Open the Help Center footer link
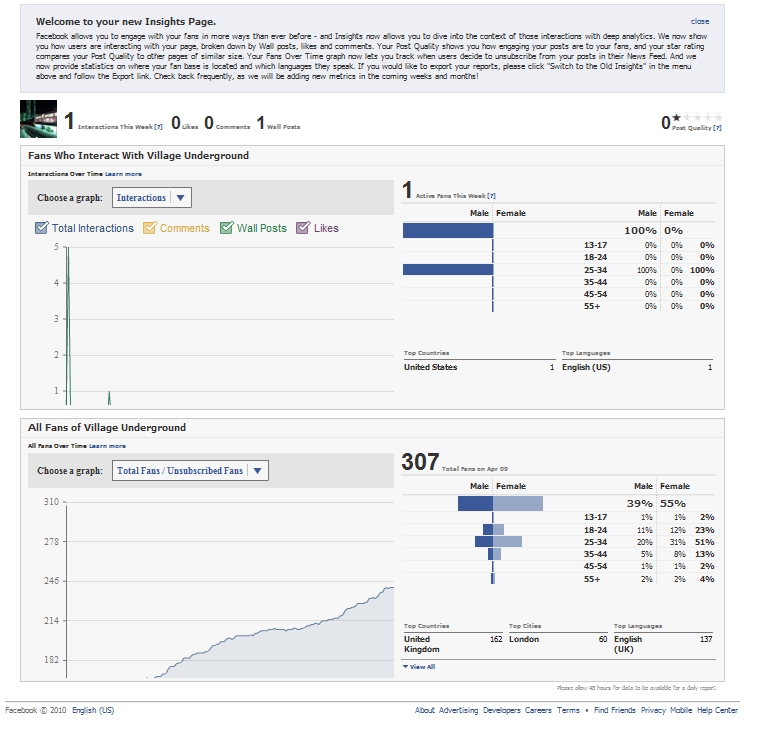 (717, 710)
